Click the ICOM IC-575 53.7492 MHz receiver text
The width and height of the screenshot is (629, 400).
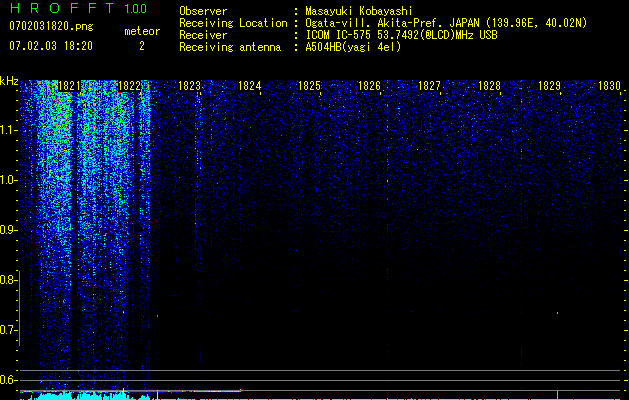[x=401, y=35]
